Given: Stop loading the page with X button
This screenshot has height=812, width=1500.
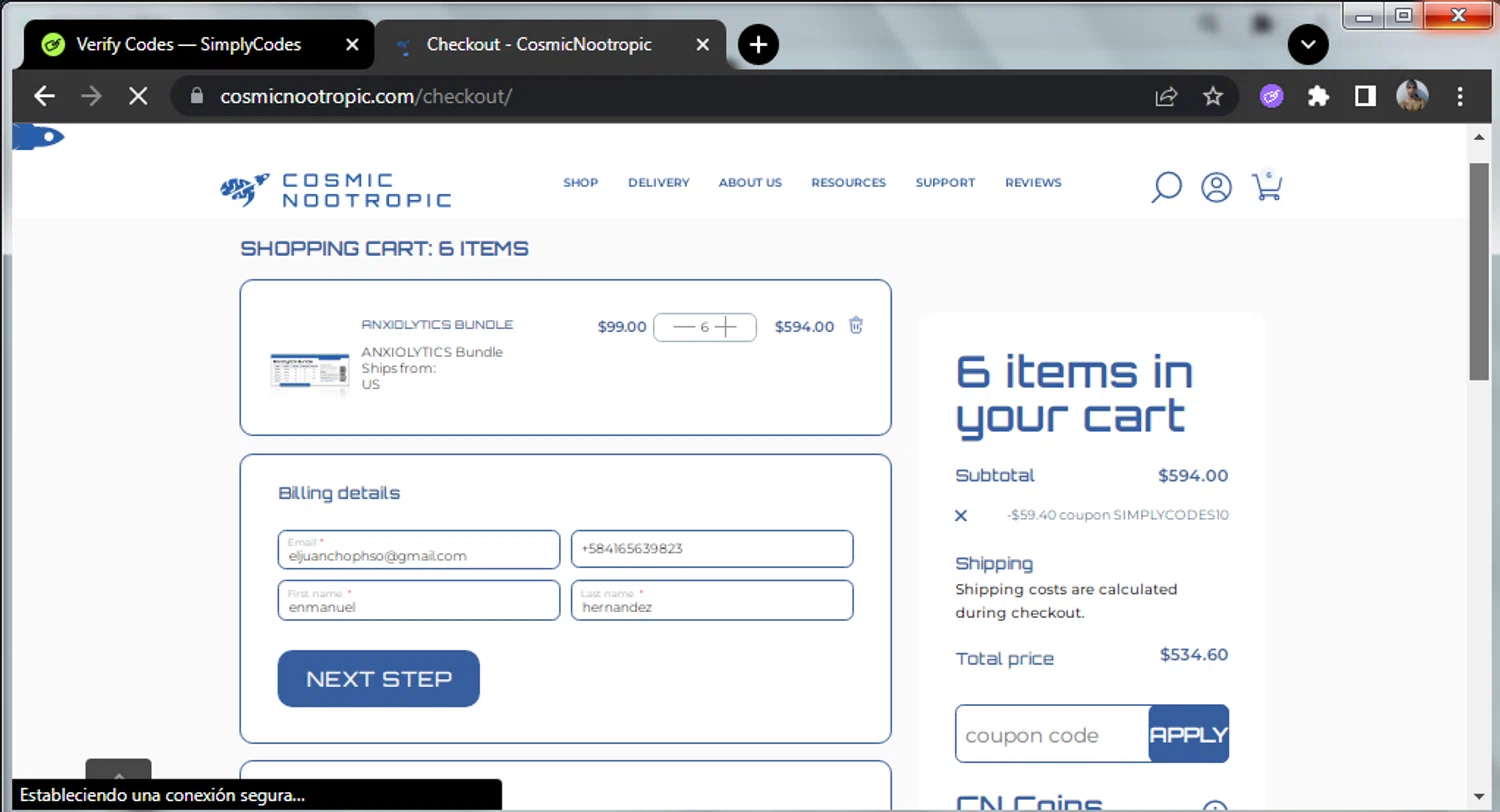Looking at the screenshot, I should pyautogui.click(x=138, y=96).
